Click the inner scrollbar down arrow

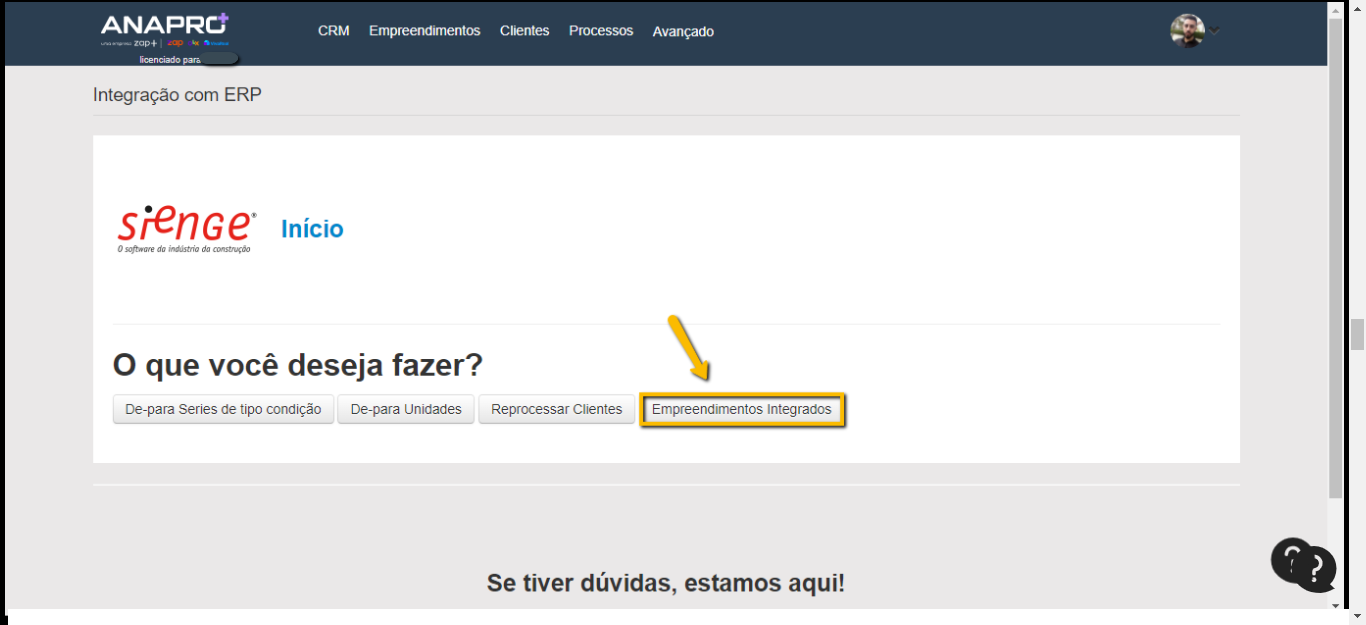pyautogui.click(x=1335, y=604)
